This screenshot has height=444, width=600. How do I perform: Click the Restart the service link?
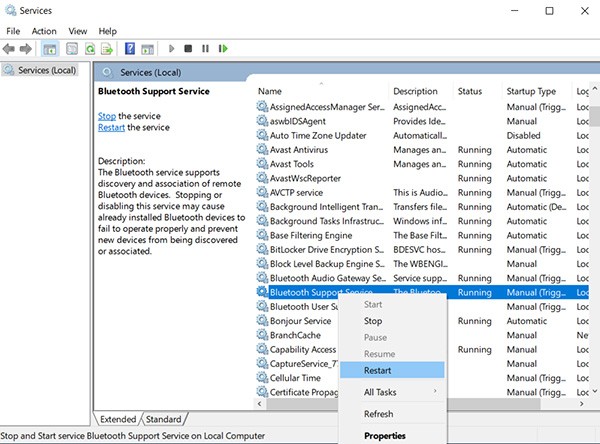(111, 127)
